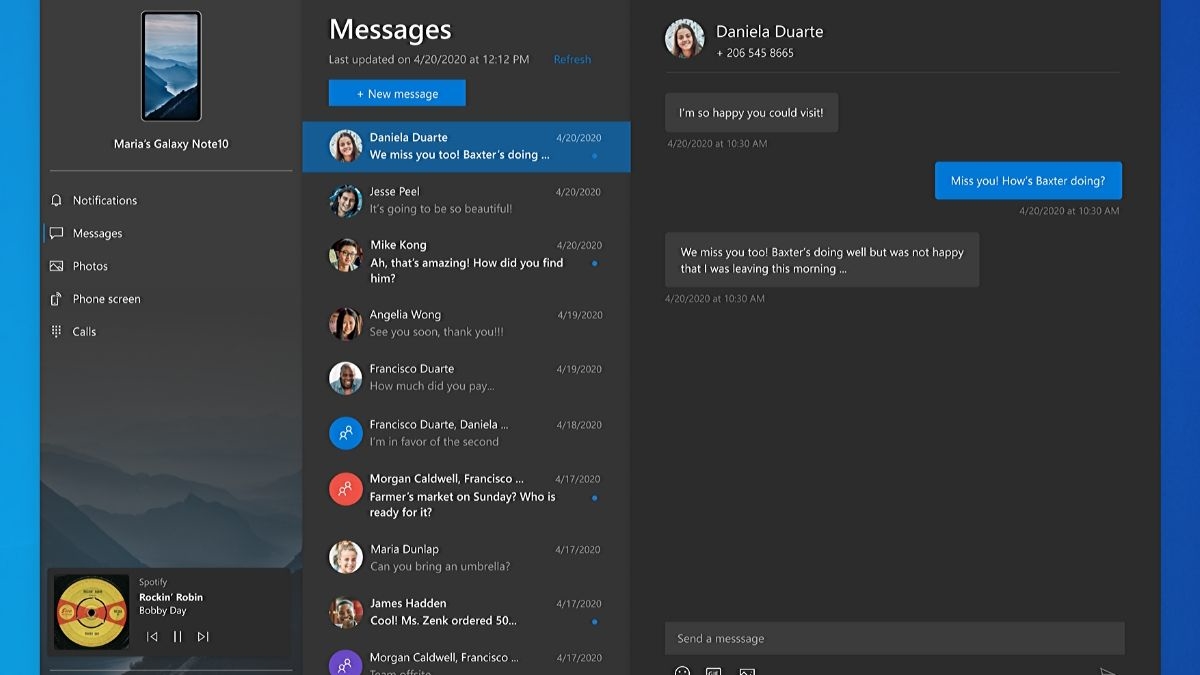Click the New message button
The image size is (1200, 675).
tap(397, 93)
